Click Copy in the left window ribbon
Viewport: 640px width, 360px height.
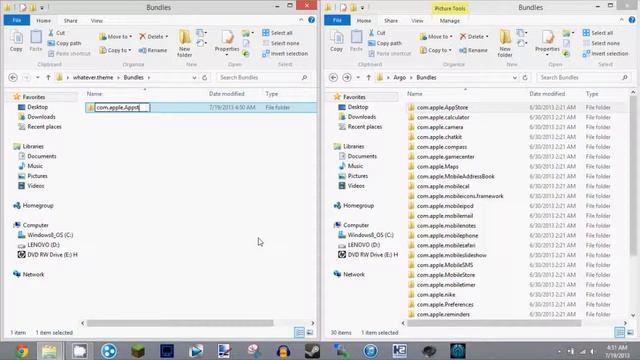16,41
